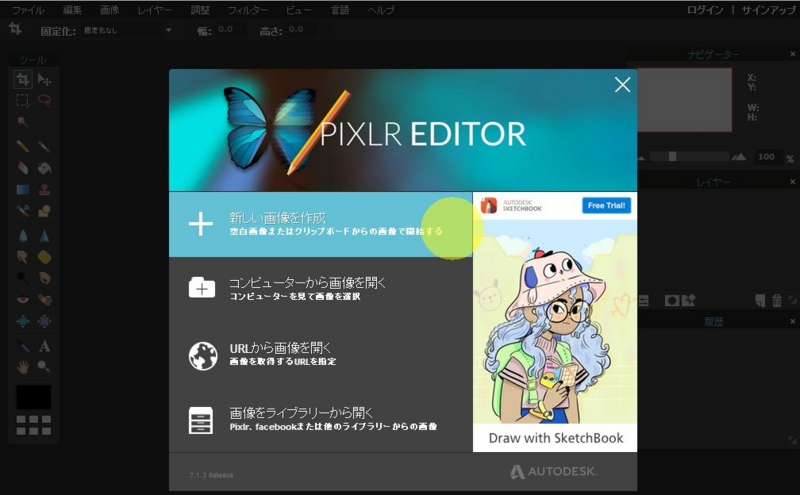Select the Clone Stamp tool
Viewport: 800px width, 495px height.
tap(44, 189)
